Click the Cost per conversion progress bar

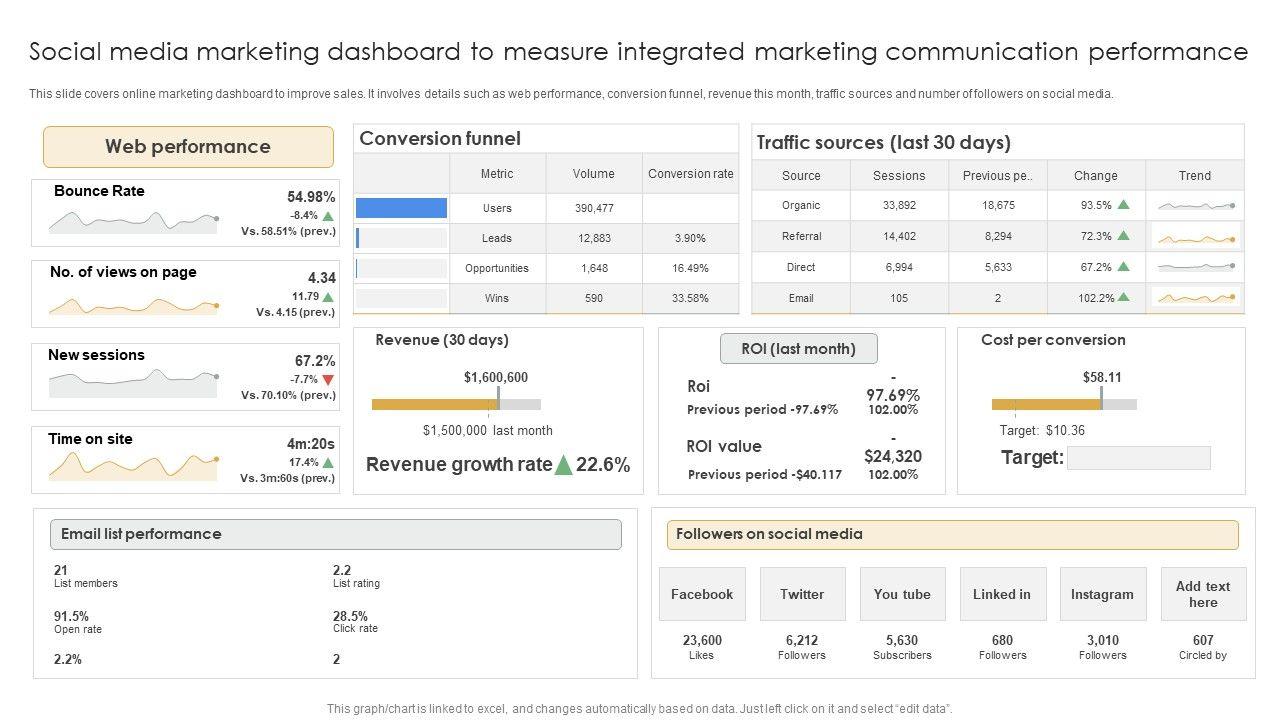pos(1063,405)
